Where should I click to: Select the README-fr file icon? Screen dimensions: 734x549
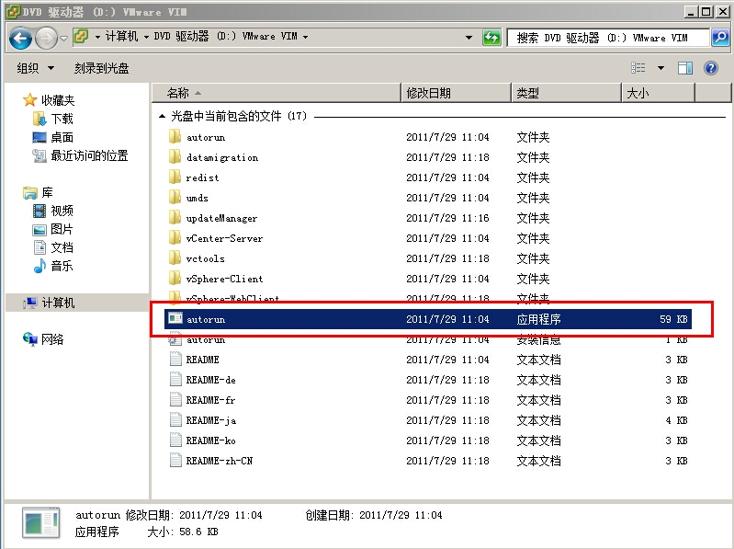click(175, 400)
